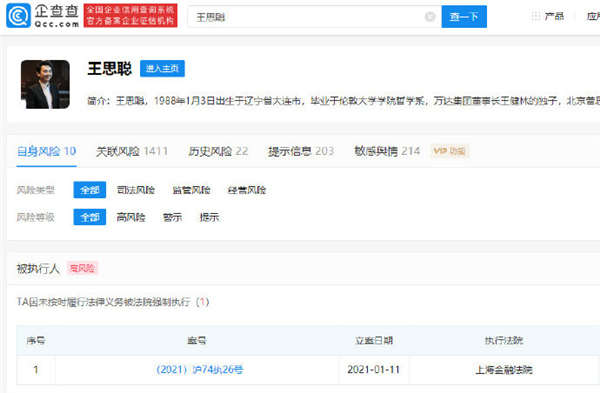Open the 产品 grid menu icon
Viewport: 600px width, 393px height.
pyautogui.click(x=536, y=16)
